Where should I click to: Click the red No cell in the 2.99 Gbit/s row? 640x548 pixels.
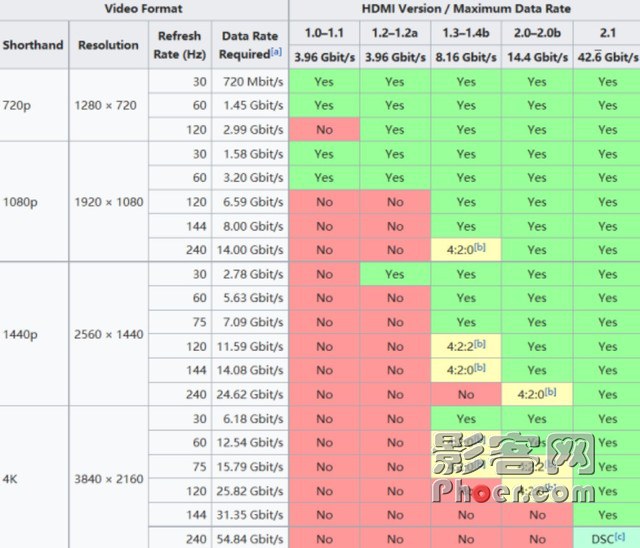[x=324, y=130]
